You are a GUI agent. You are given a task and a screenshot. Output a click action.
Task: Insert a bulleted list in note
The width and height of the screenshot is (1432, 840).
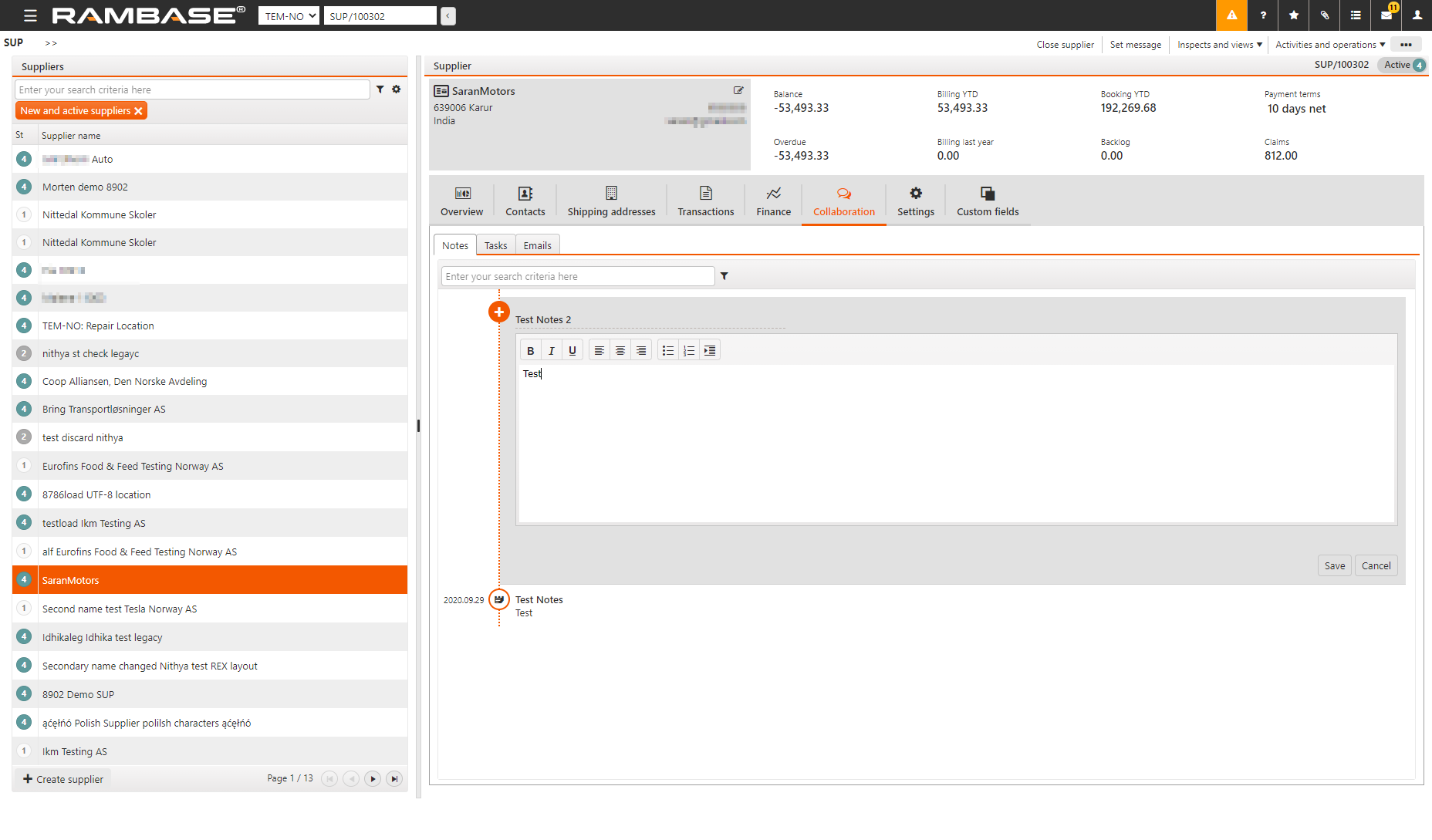pos(667,351)
